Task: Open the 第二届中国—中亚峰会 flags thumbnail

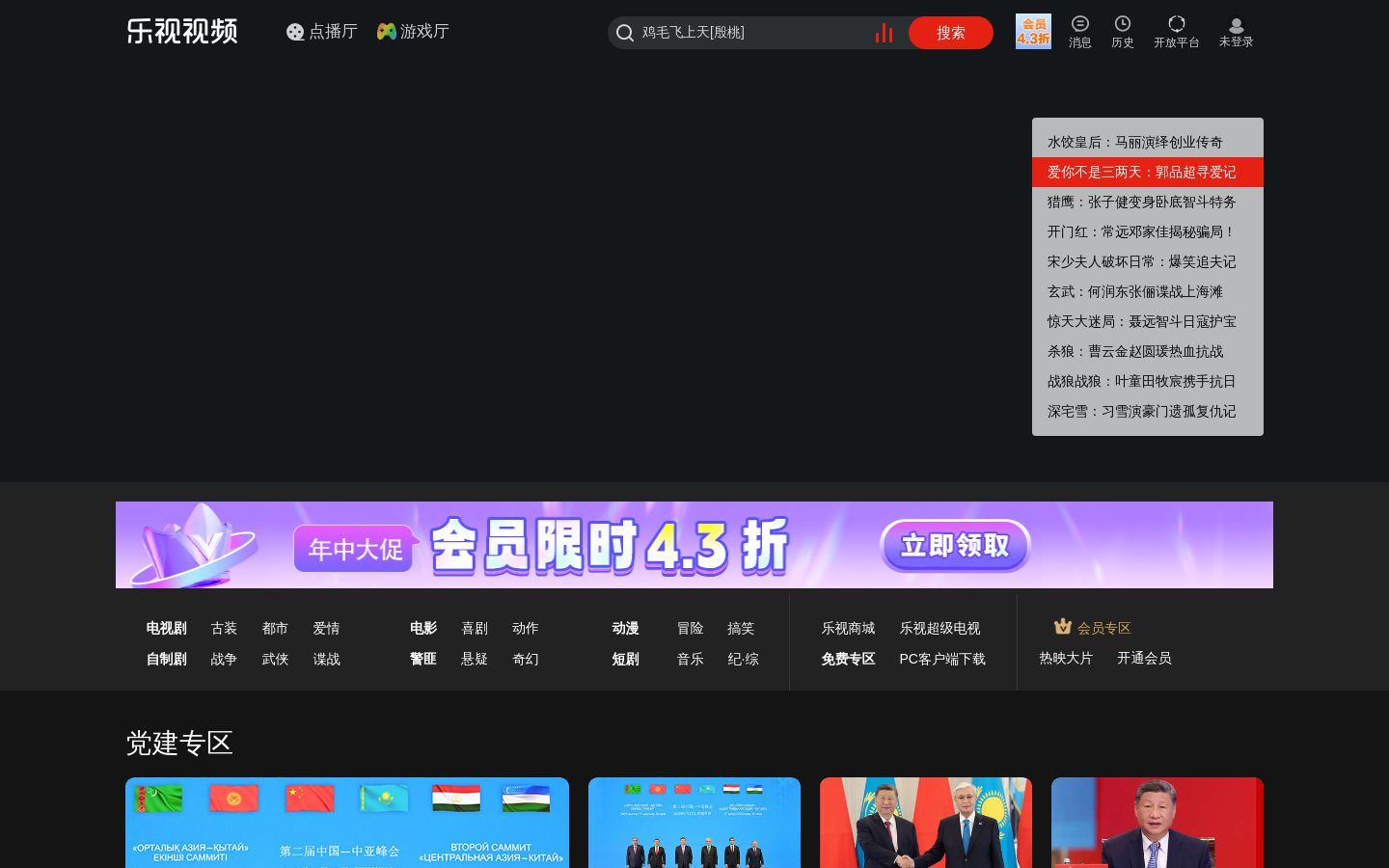Action: pyautogui.click(x=347, y=823)
